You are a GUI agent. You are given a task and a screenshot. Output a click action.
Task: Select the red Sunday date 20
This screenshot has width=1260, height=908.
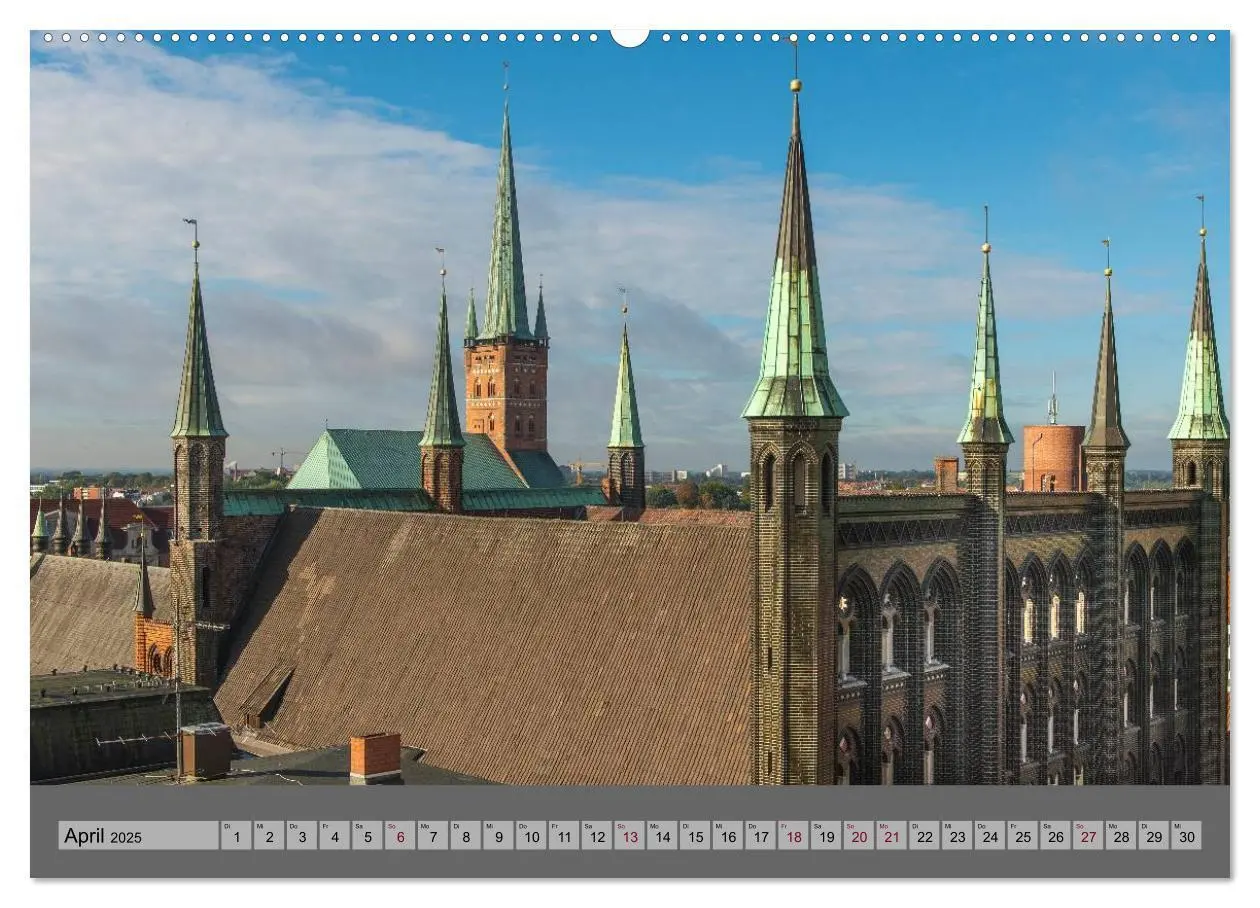click(858, 836)
